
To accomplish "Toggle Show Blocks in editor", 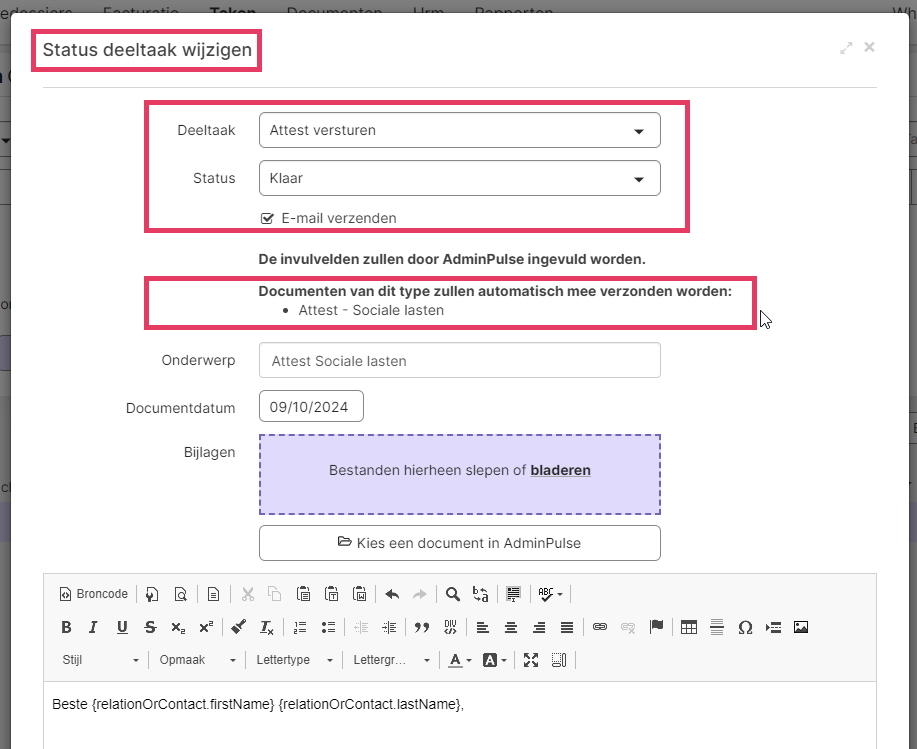I will [x=559, y=660].
